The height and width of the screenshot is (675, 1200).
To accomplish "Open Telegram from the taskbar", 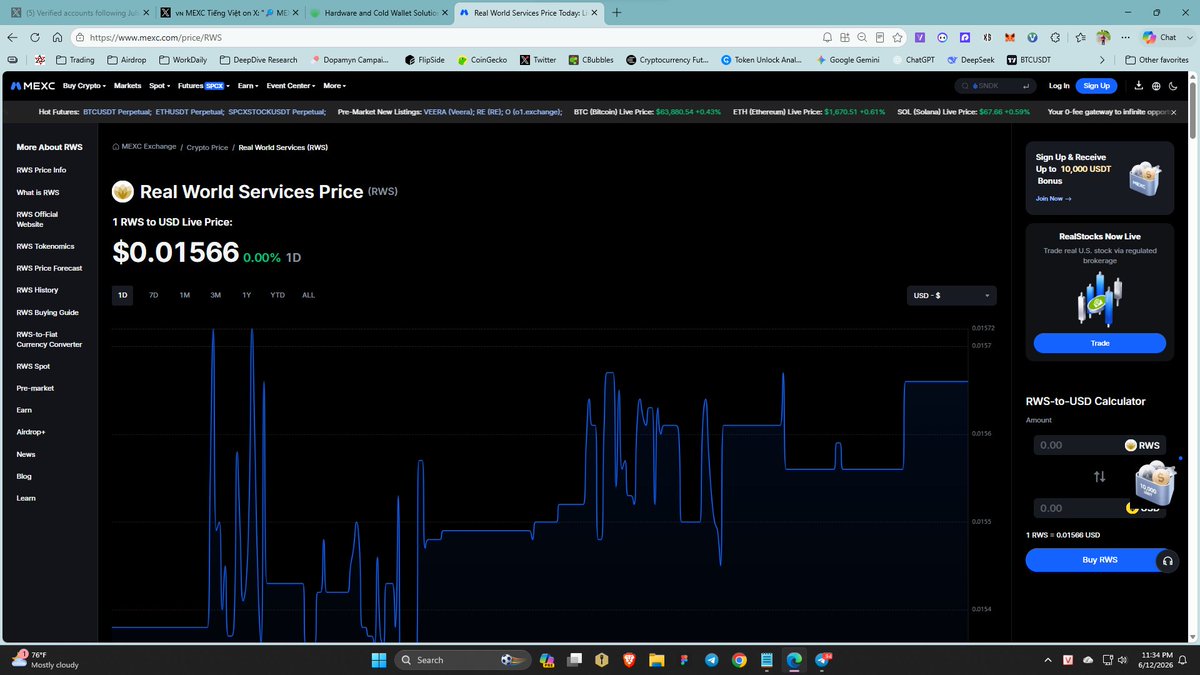I will point(711,660).
